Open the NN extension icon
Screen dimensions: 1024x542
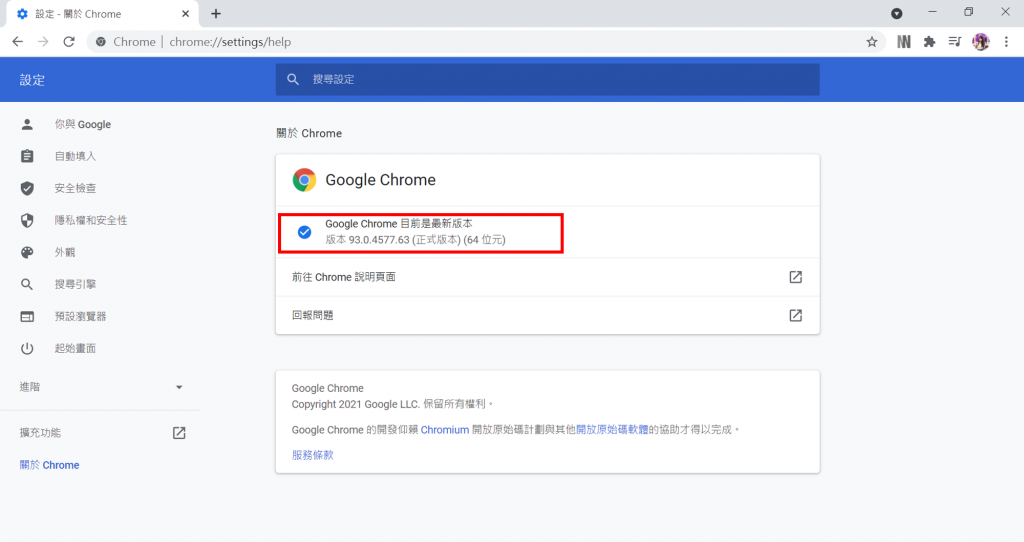point(903,42)
